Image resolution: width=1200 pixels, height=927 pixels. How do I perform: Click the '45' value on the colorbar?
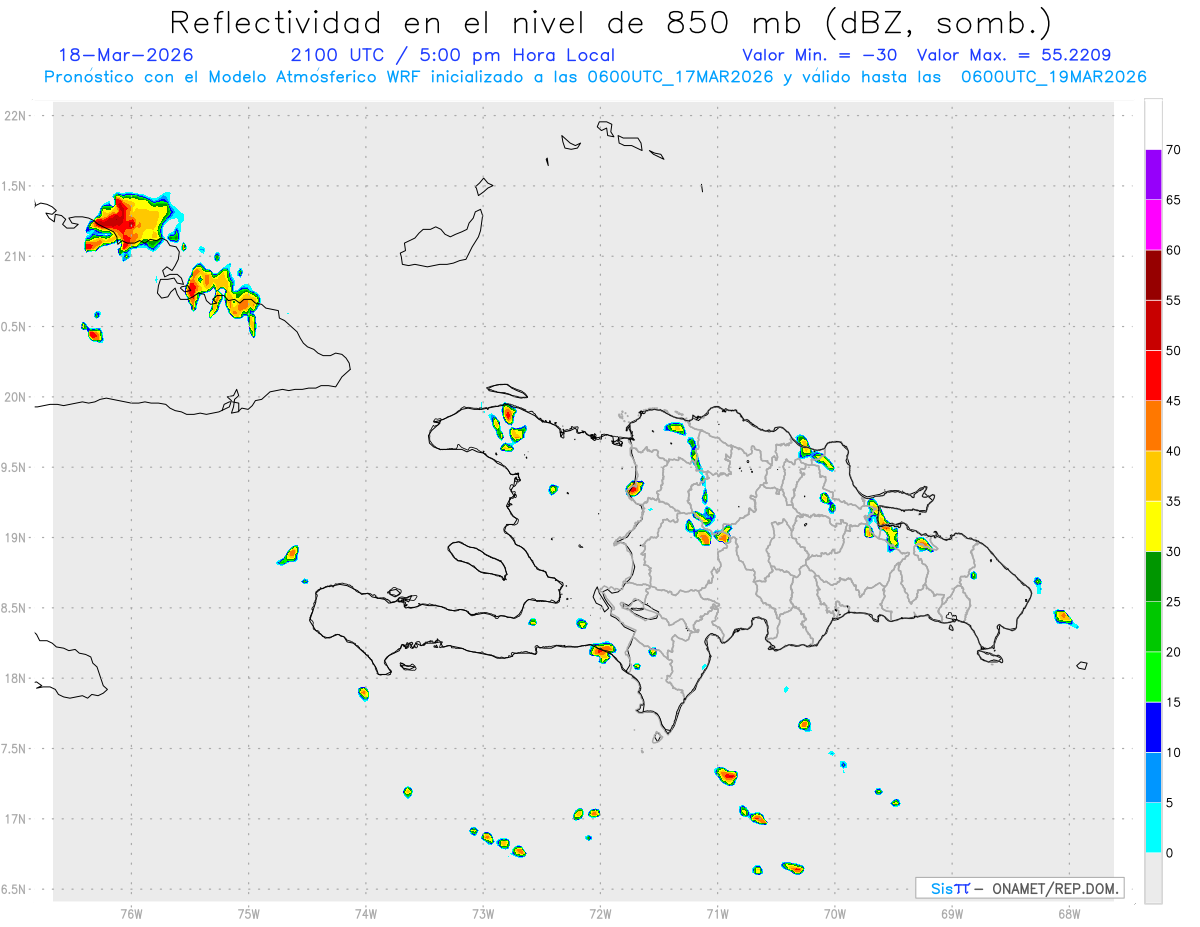coord(1173,401)
